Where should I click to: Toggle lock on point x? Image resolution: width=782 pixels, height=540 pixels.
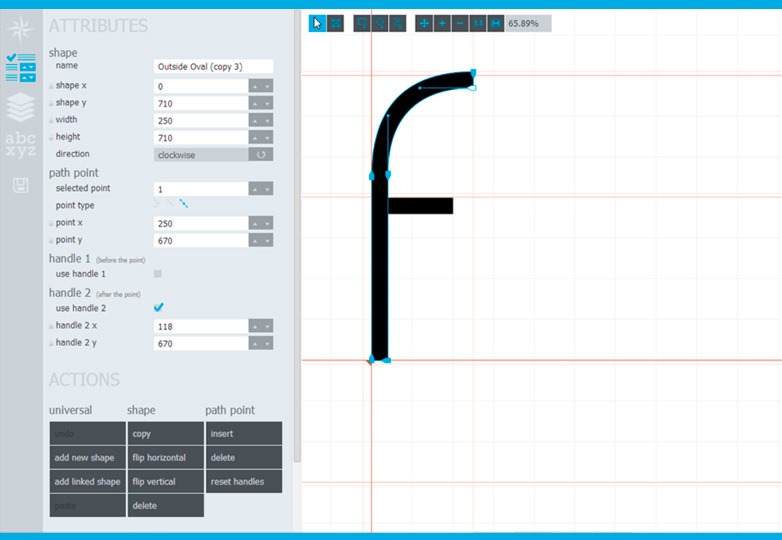point(51,223)
